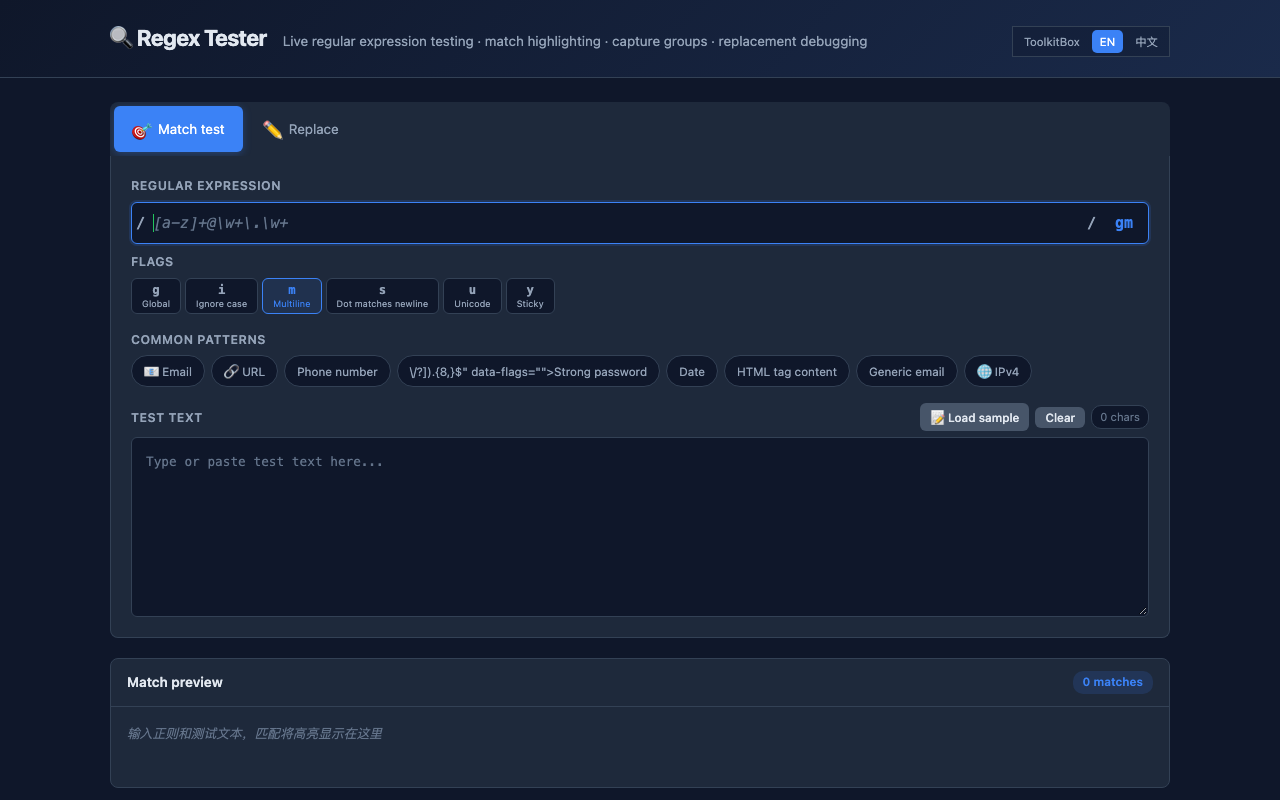The width and height of the screenshot is (1280, 800).
Task: Insert the Email common pattern
Action: [168, 371]
